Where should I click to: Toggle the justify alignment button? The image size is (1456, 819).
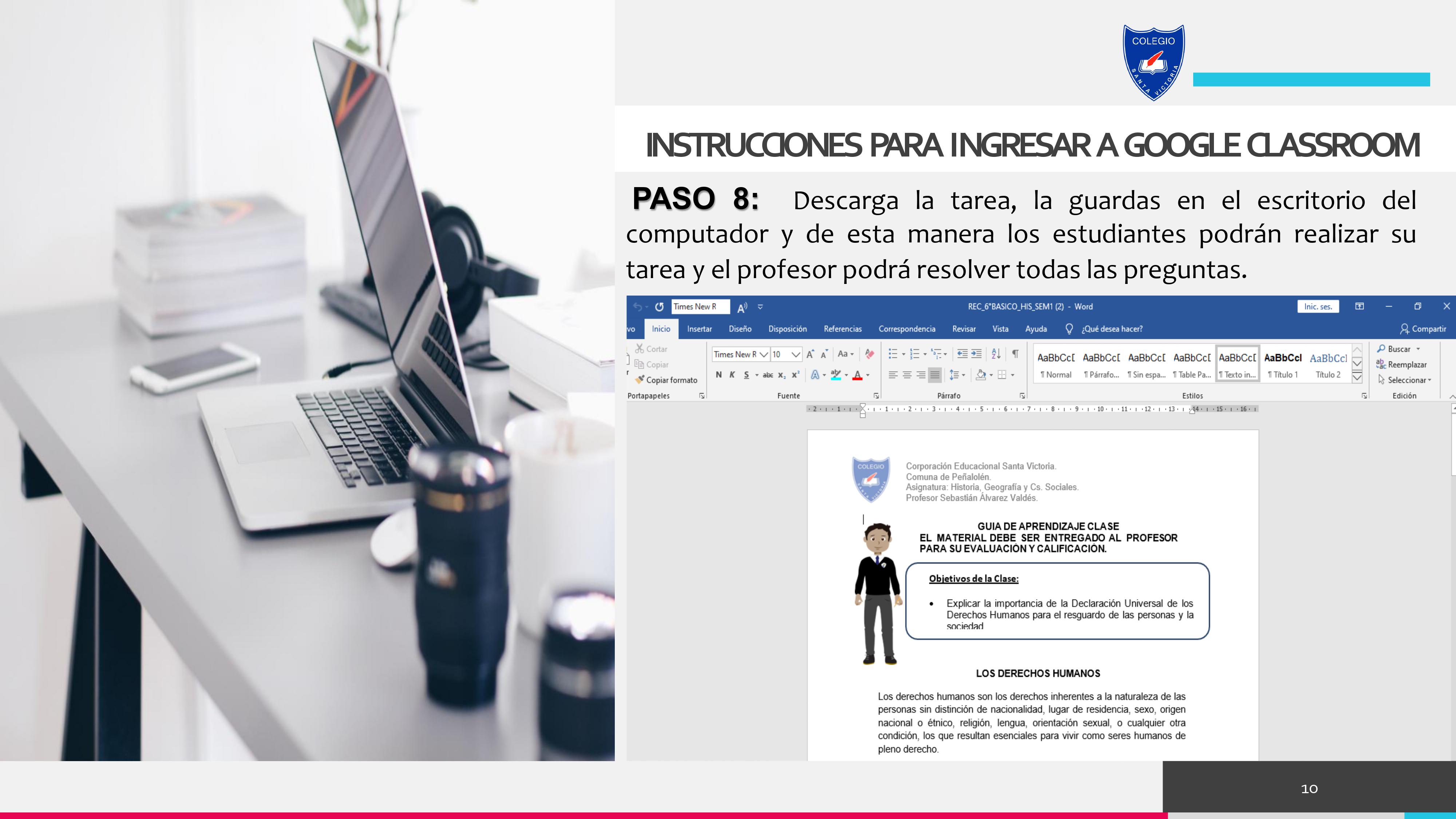click(935, 375)
